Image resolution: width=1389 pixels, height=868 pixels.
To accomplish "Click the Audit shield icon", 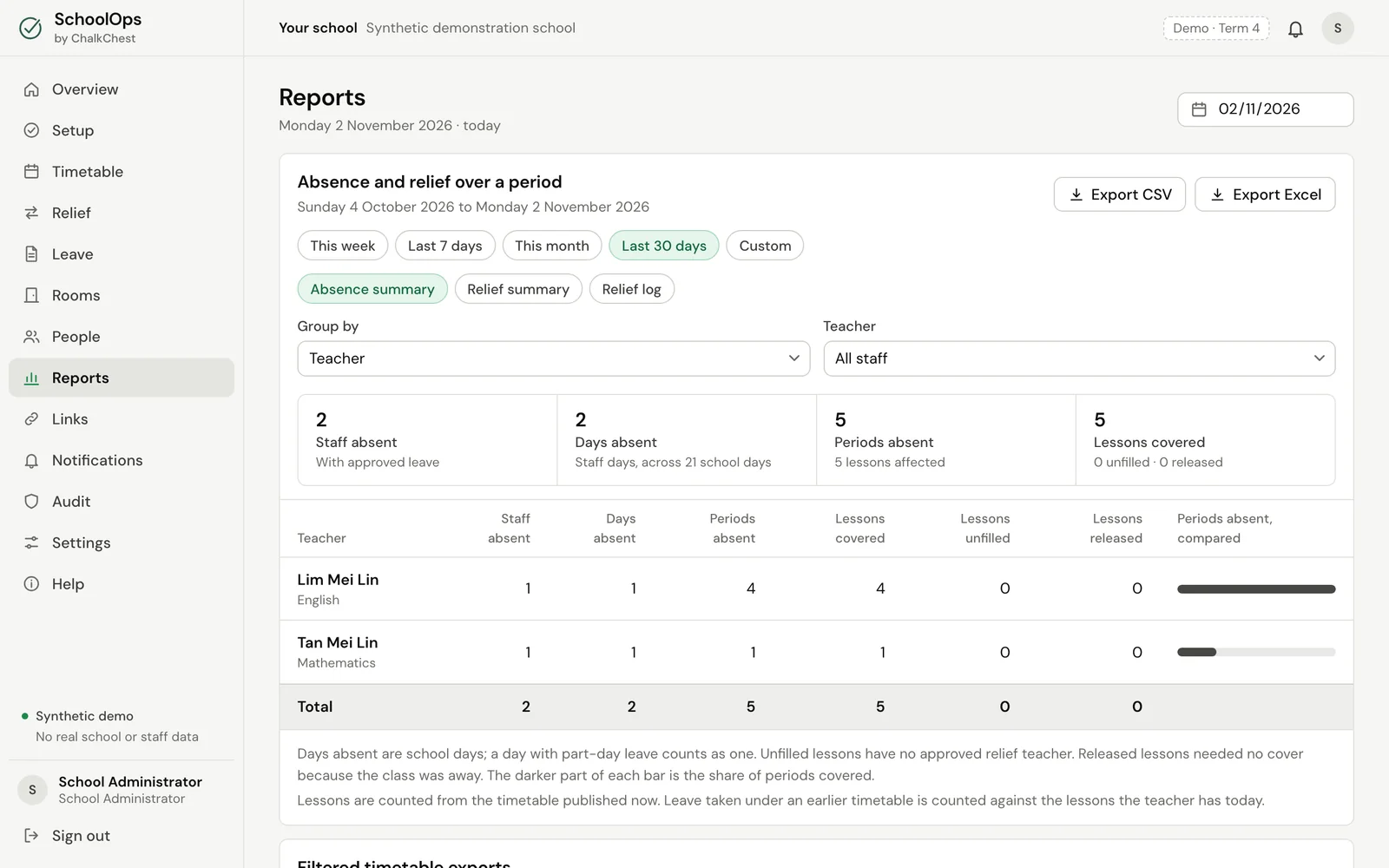I will 31,502.
